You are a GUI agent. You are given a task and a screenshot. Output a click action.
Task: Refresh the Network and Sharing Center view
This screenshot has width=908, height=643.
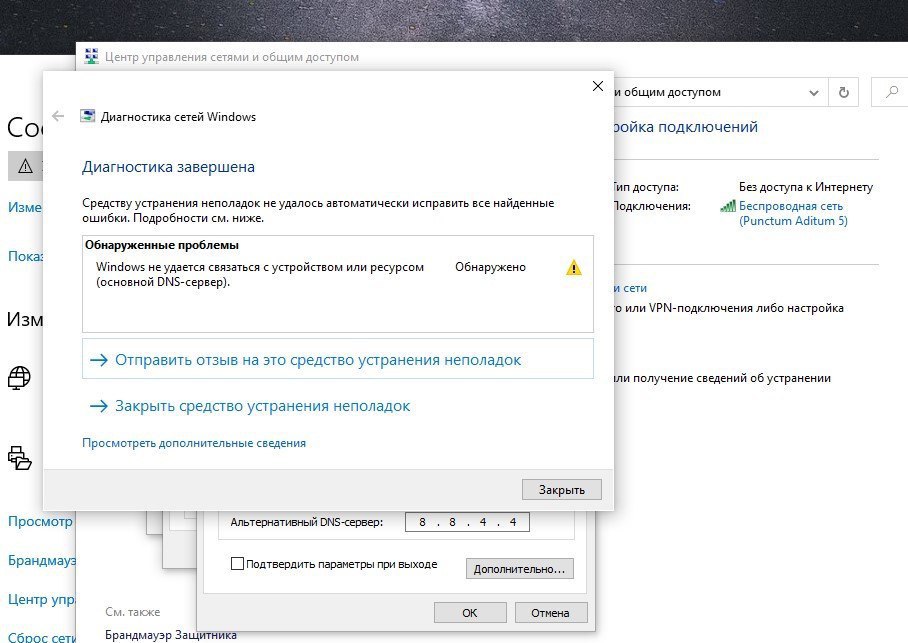pos(844,92)
